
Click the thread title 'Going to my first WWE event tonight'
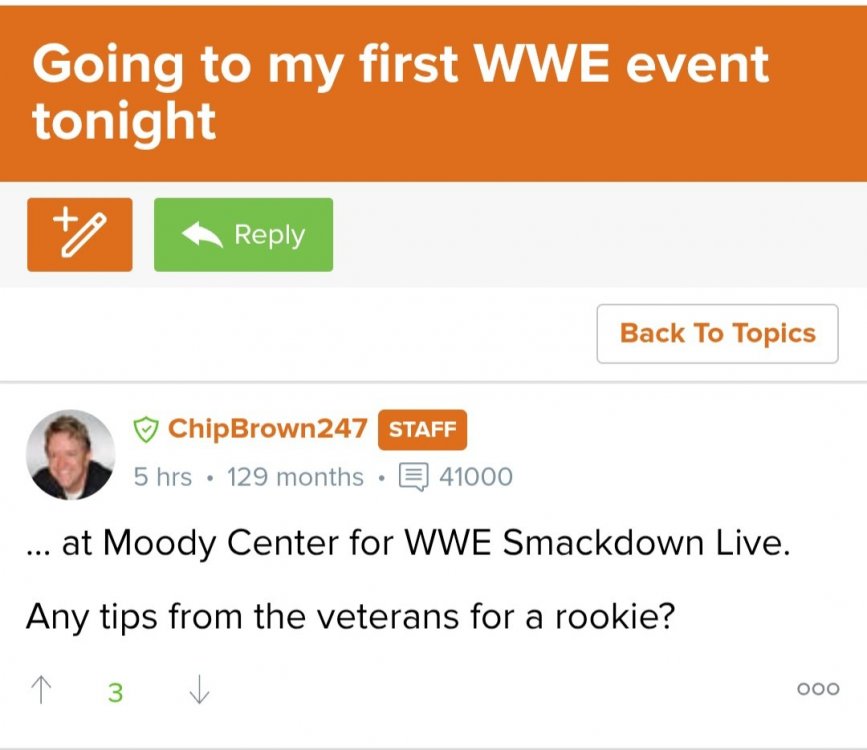click(400, 92)
